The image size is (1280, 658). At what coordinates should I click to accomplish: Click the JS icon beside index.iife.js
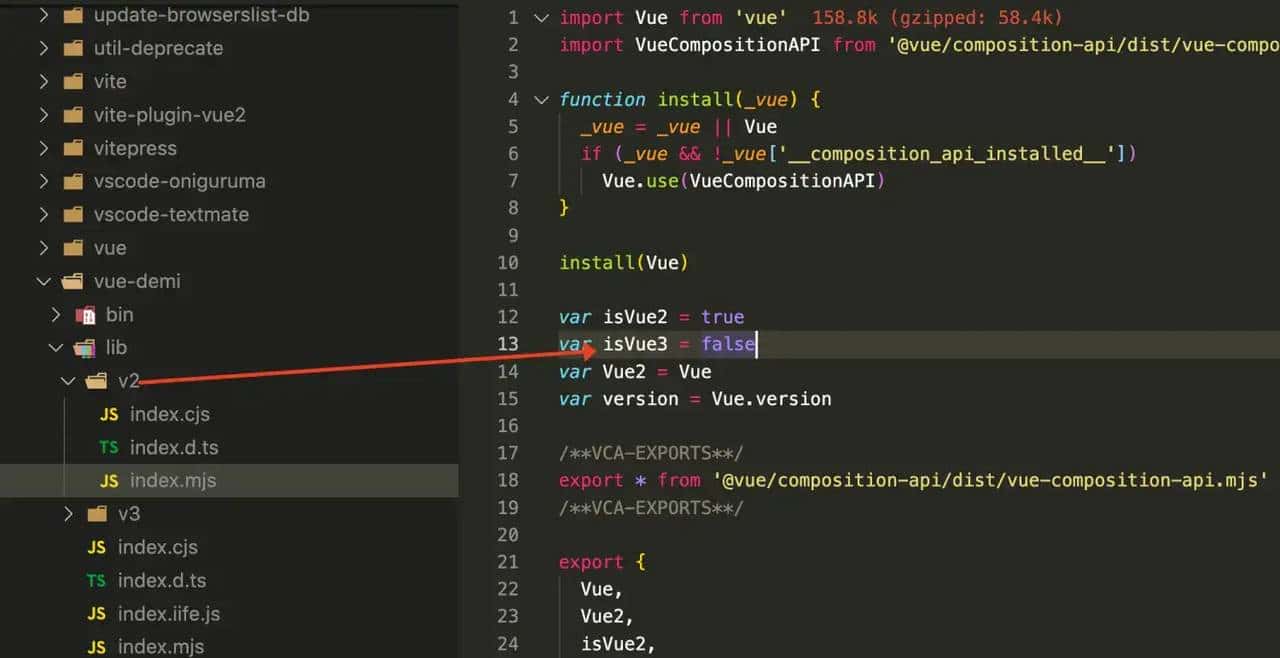point(96,614)
